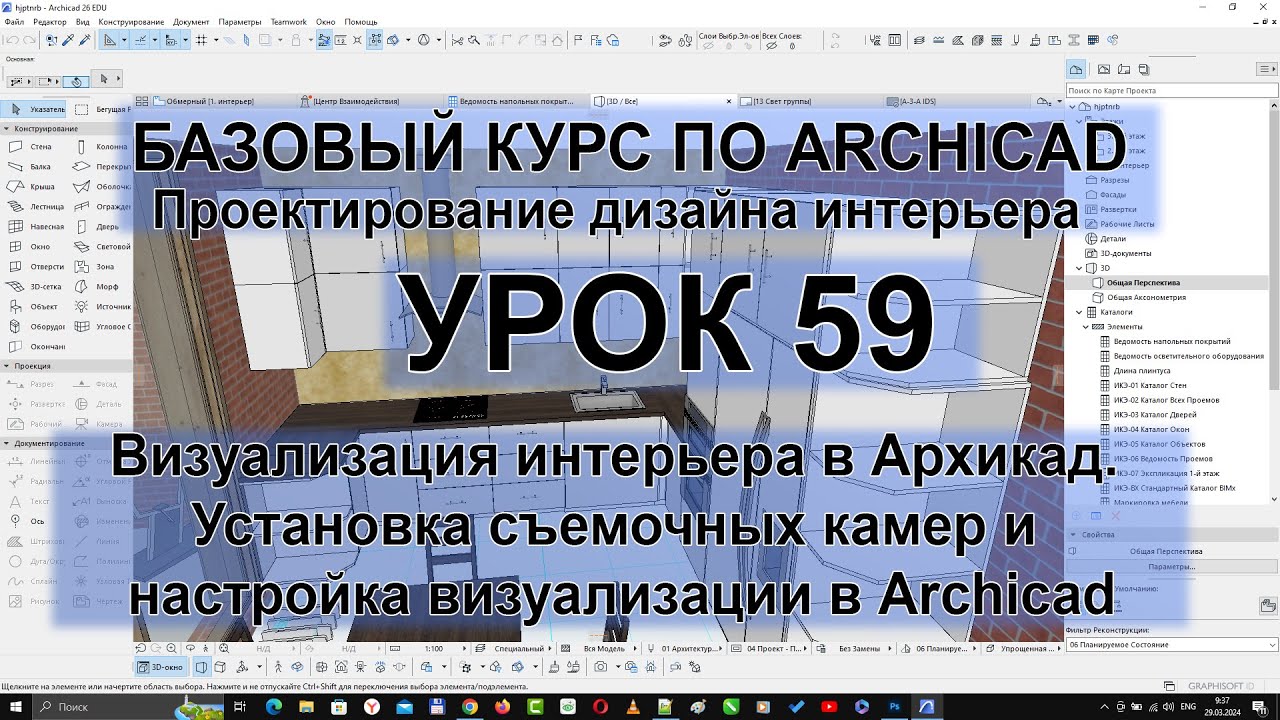1280x720 pixels.
Task: Click the Undo arrow in toolbar
Action: pyautogui.click(x=12, y=40)
